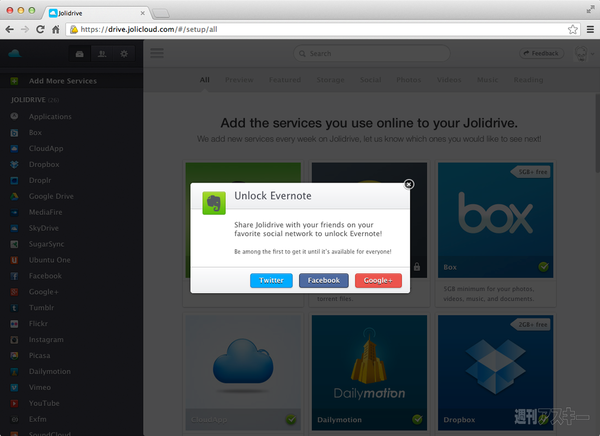Reload the page in browser

[x=40, y=29]
